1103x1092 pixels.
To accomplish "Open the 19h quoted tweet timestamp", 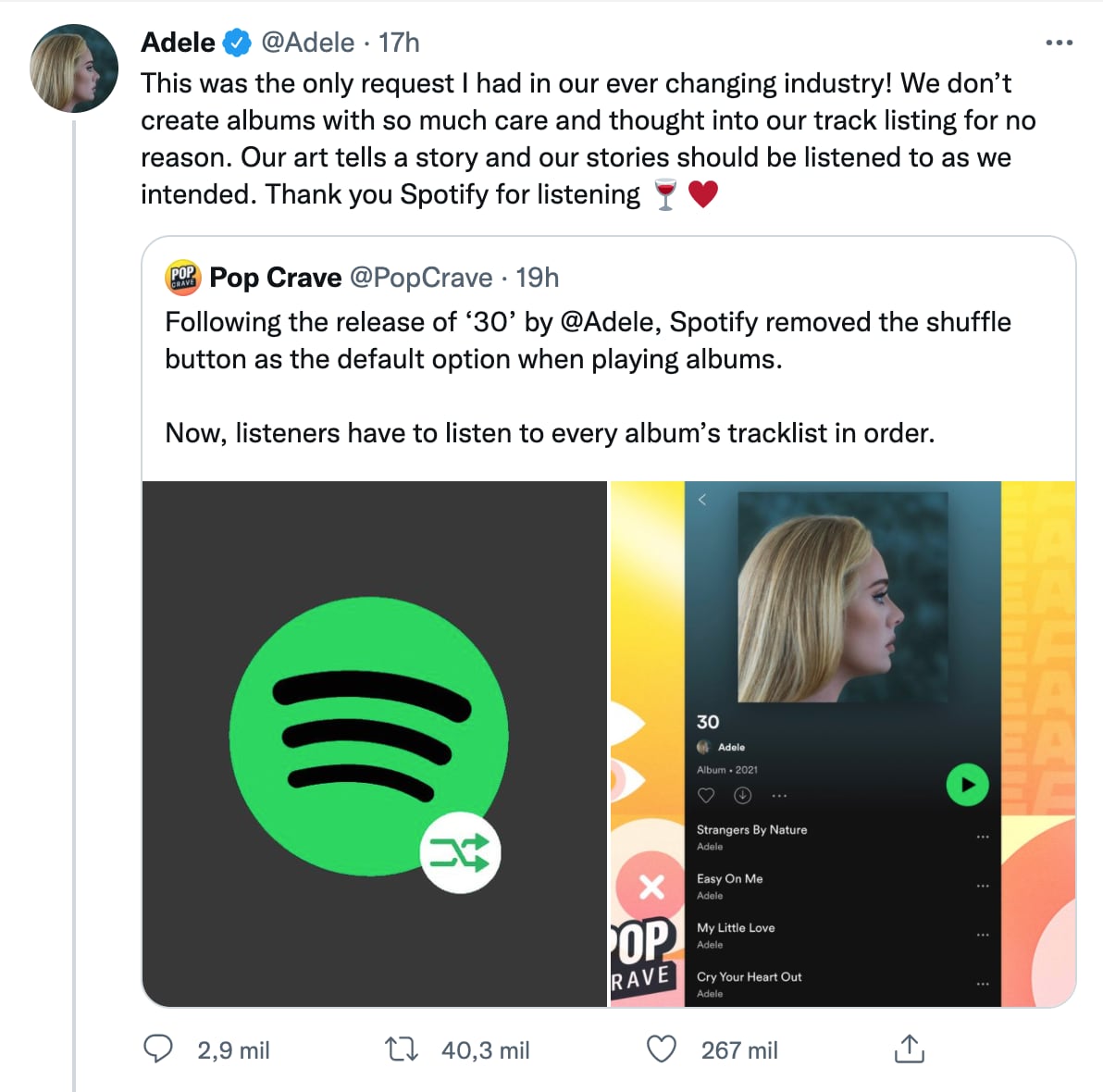I will point(538,278).
